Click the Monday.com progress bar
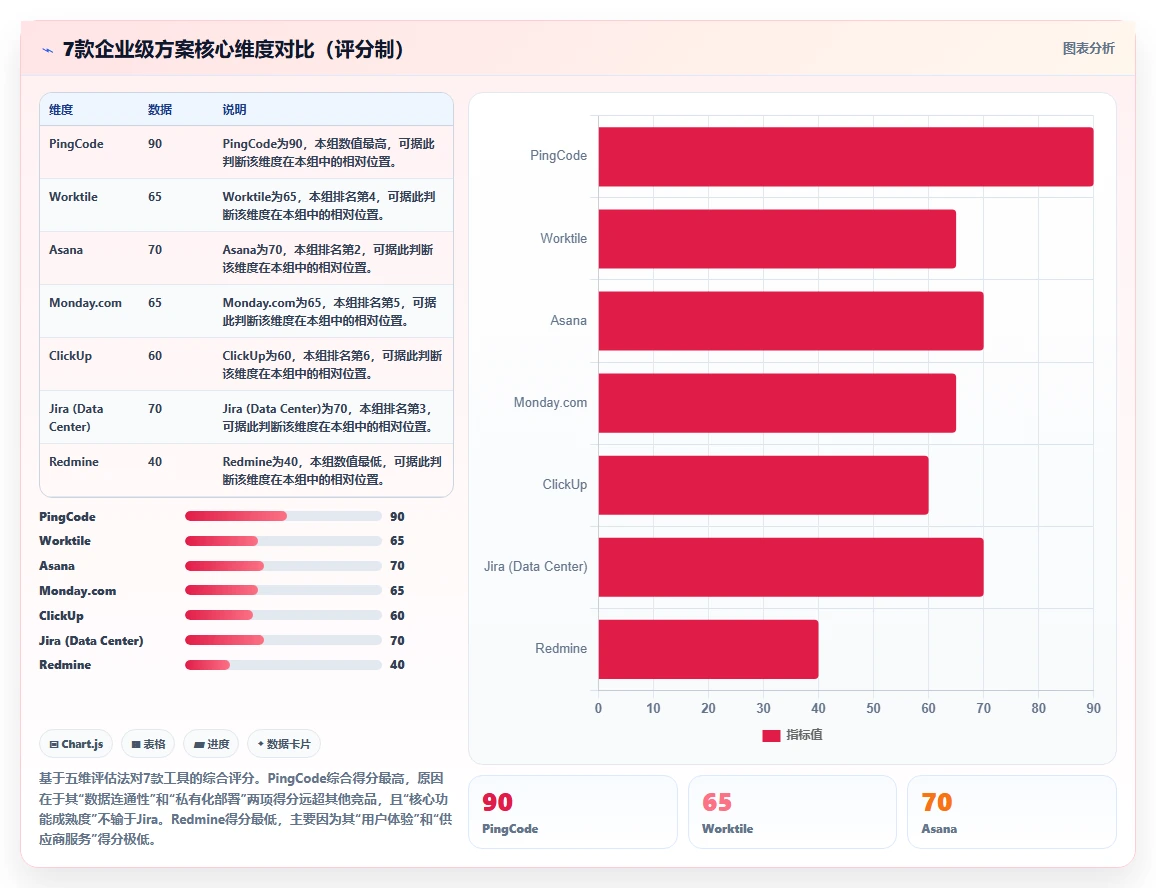The width and height of the screenshot is (1156, 888). (x=283, y=590)
